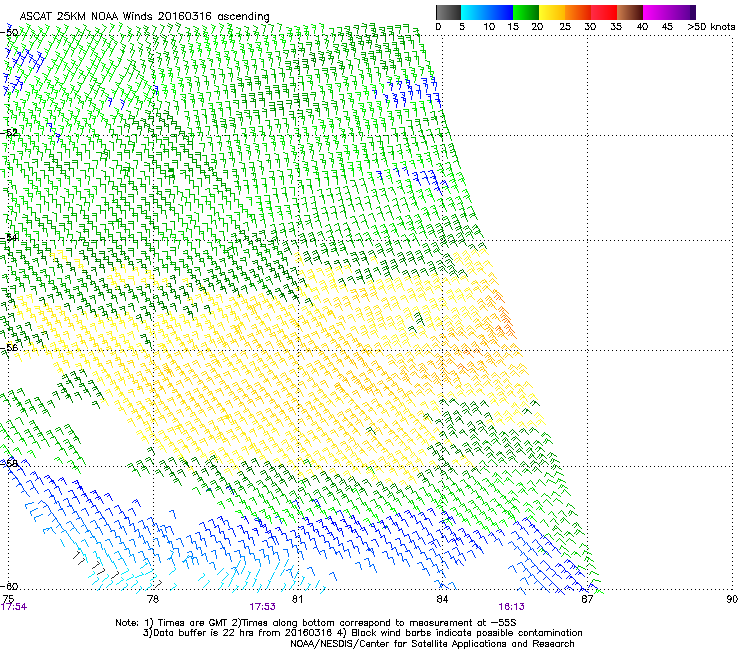Pick the orange 25-30 knots legend swatch
This screenshot has width=740, height=650.
[x=578, y=12]
